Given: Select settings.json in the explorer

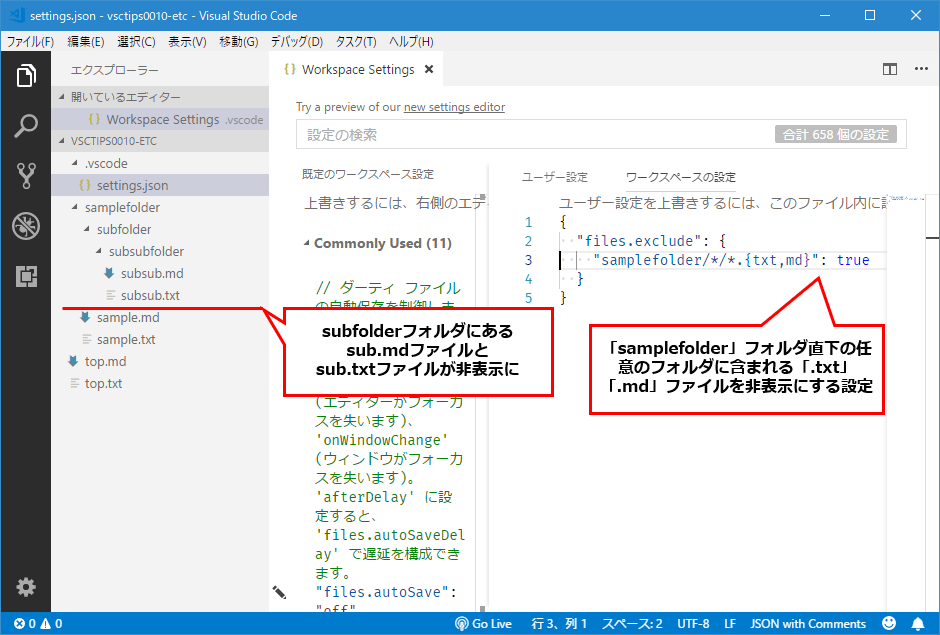Looking at the screenshot, I should tap(160, 185).
